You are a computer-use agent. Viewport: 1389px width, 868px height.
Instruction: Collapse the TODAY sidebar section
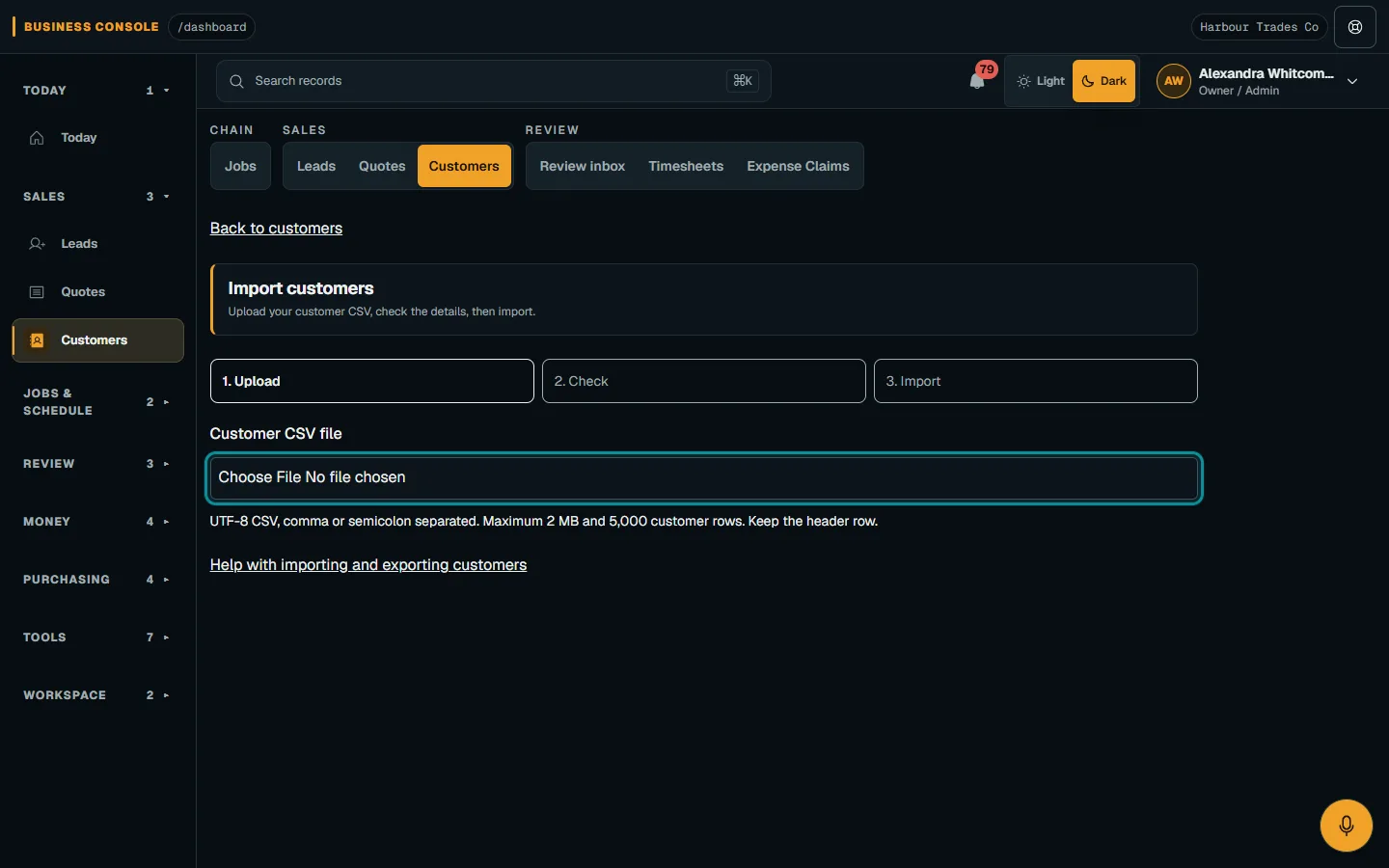coord(97,91)
